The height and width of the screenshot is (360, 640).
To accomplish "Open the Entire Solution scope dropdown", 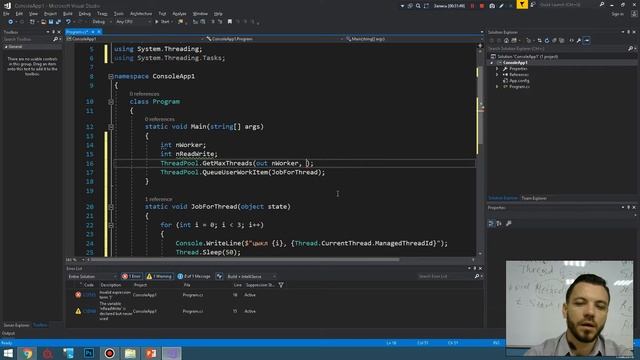I will [x=92, y=276].
